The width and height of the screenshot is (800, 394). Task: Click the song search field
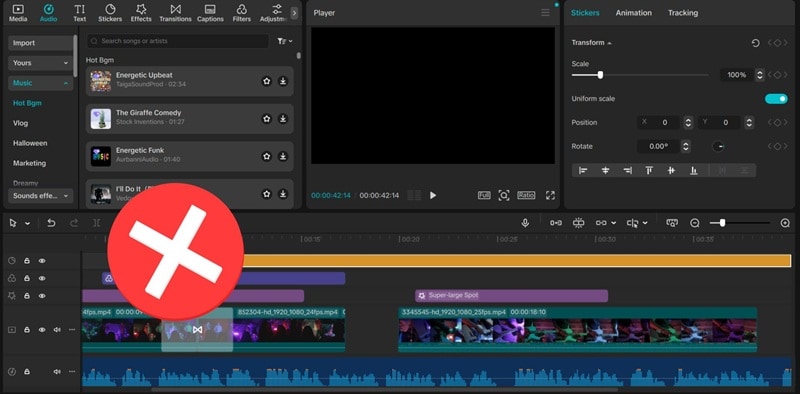(177, 41)
